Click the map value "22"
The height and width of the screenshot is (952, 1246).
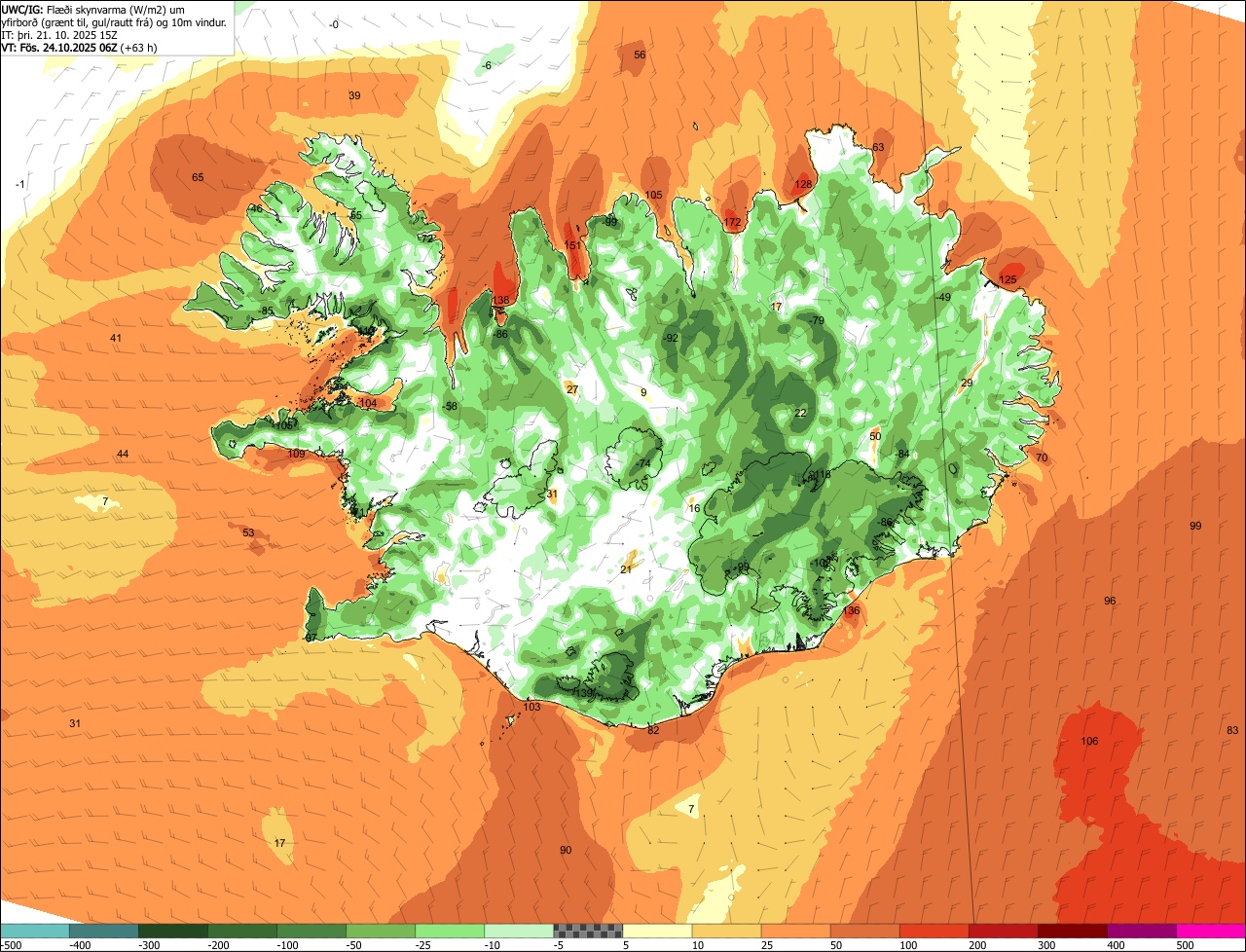tap(800, 413)
